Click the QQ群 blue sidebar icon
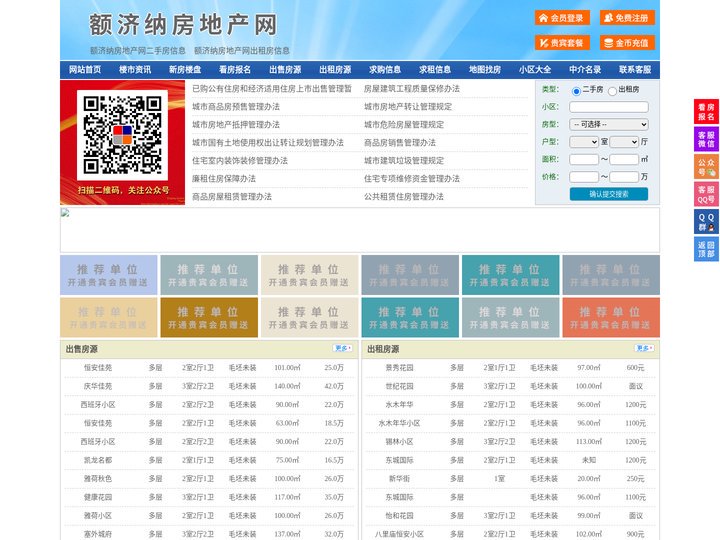 point(706,222)
